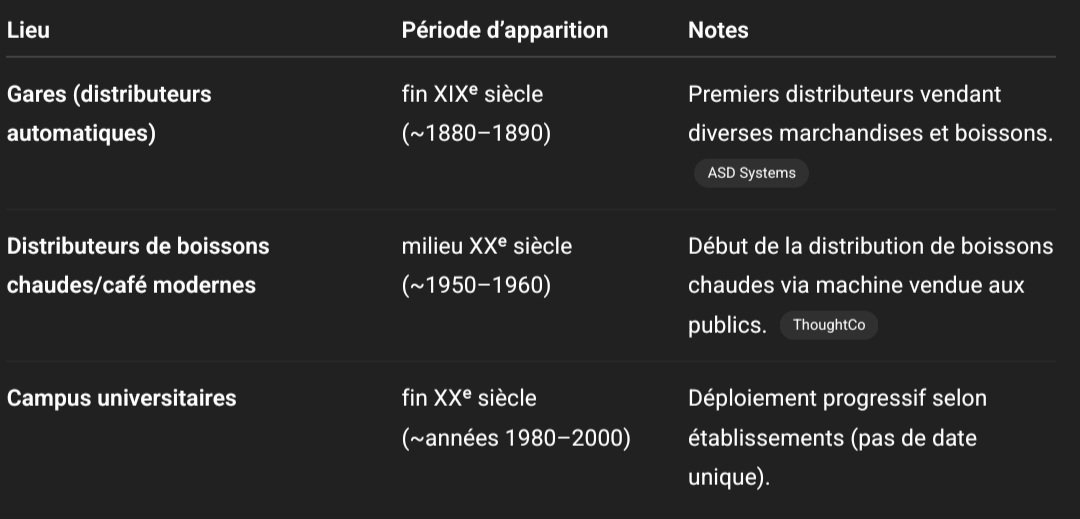Viewport: 1080px width, 519px height.
Task: Open the ThoughtCo source chip
Action: (x=828, y=326)
